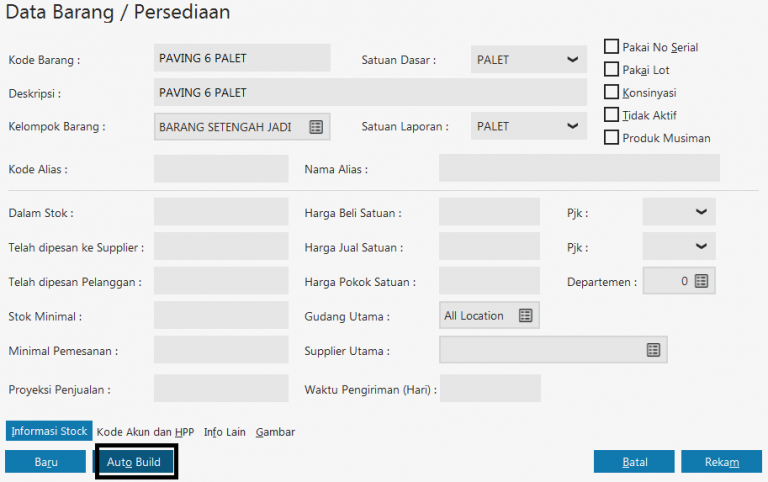Open the Info Lain tab
768x482 pixels.
pos(225,432)
